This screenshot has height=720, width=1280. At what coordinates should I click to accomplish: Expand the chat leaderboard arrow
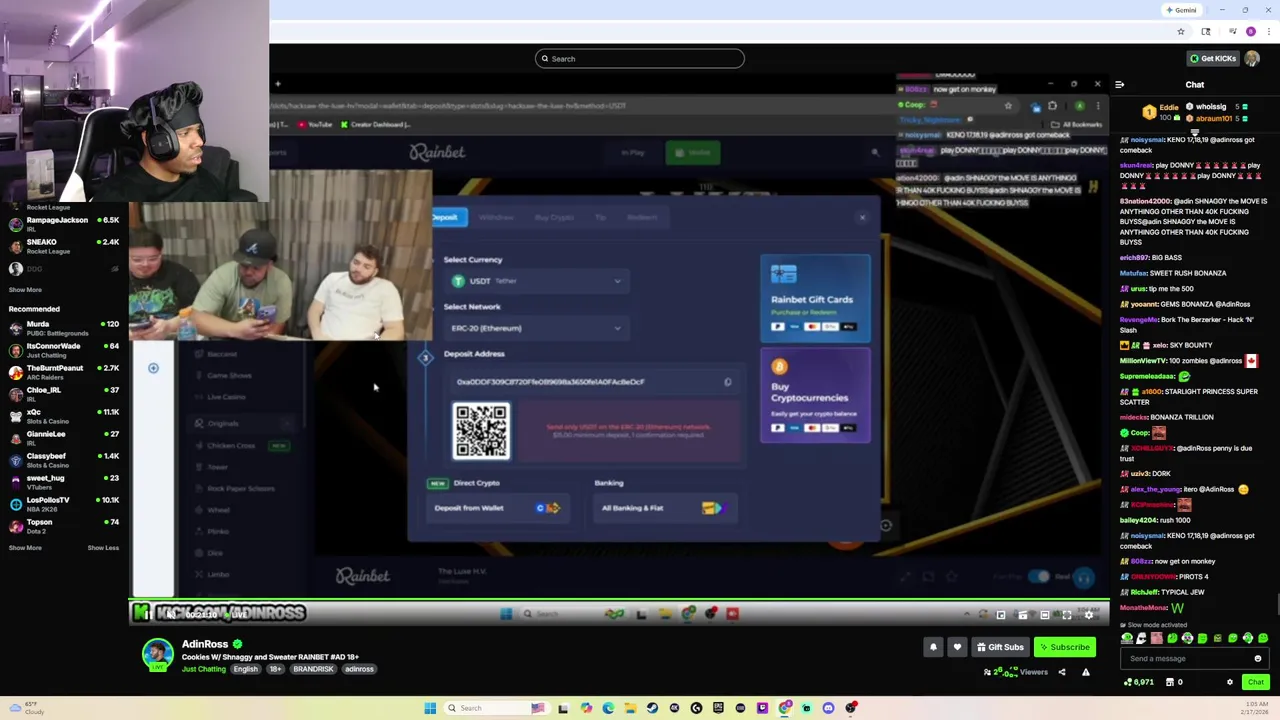pos(1195,133)
